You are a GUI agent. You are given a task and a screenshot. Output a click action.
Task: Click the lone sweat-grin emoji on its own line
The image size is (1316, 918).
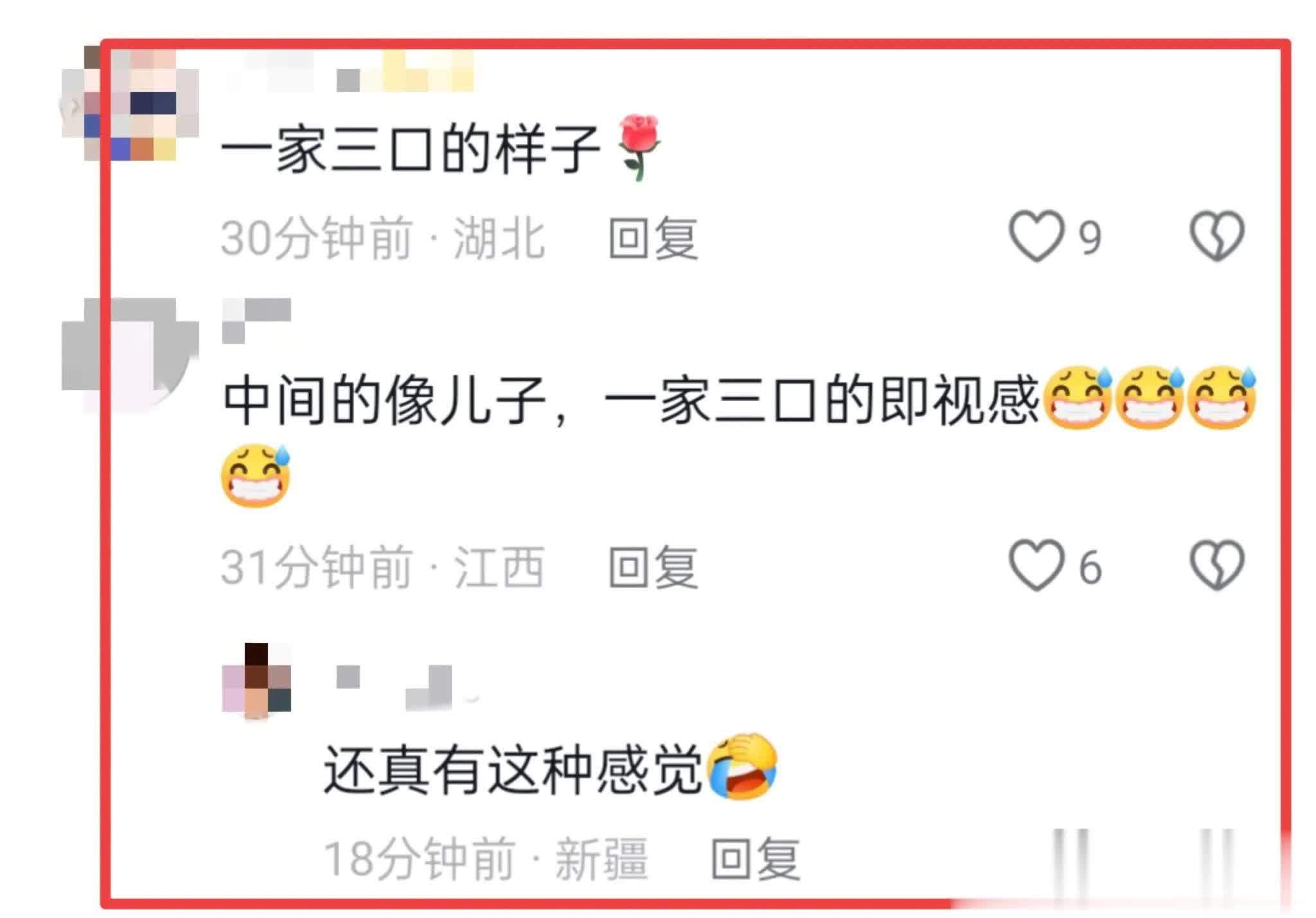pos(256,475)
